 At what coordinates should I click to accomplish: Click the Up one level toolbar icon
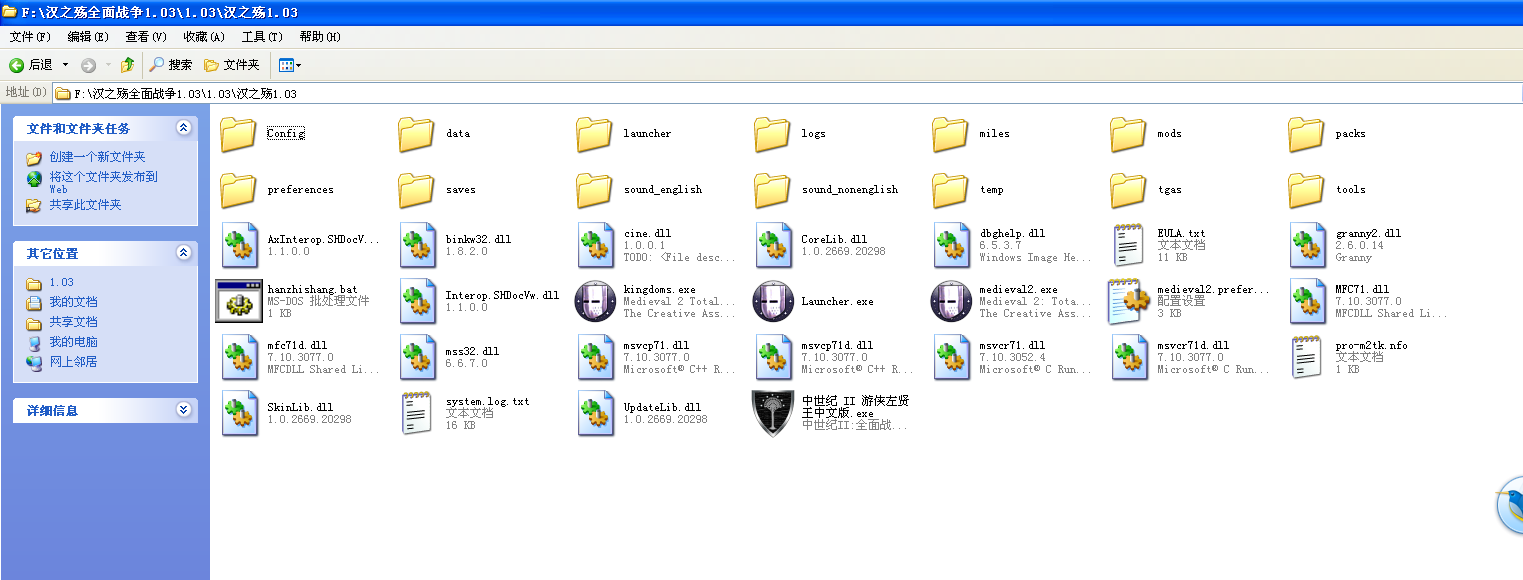[x=127, y=65]
